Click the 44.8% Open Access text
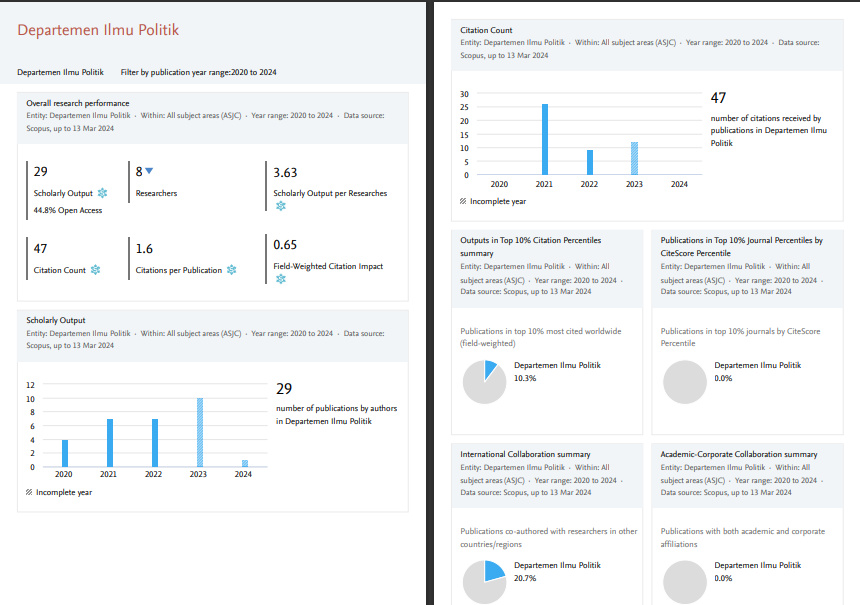This screenshot has height=605, width=860. (x=67, y=210)
